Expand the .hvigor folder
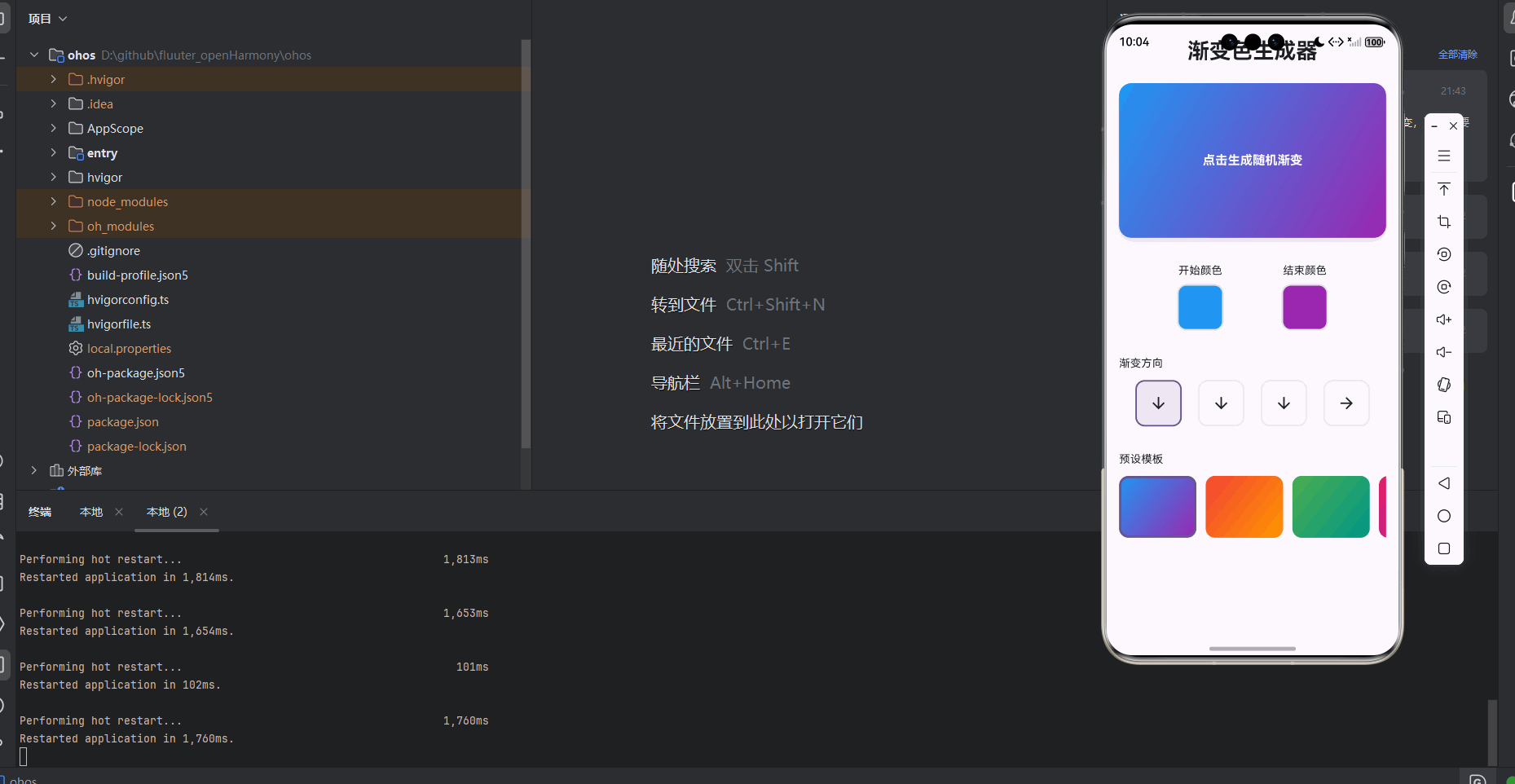Screen dimensions: 1515x784 [x=54, y=79]
